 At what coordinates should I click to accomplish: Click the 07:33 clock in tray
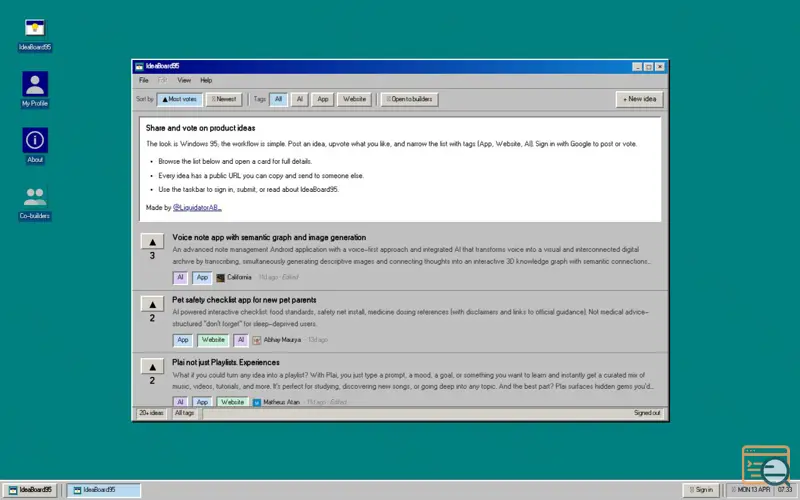coord(785,490)
